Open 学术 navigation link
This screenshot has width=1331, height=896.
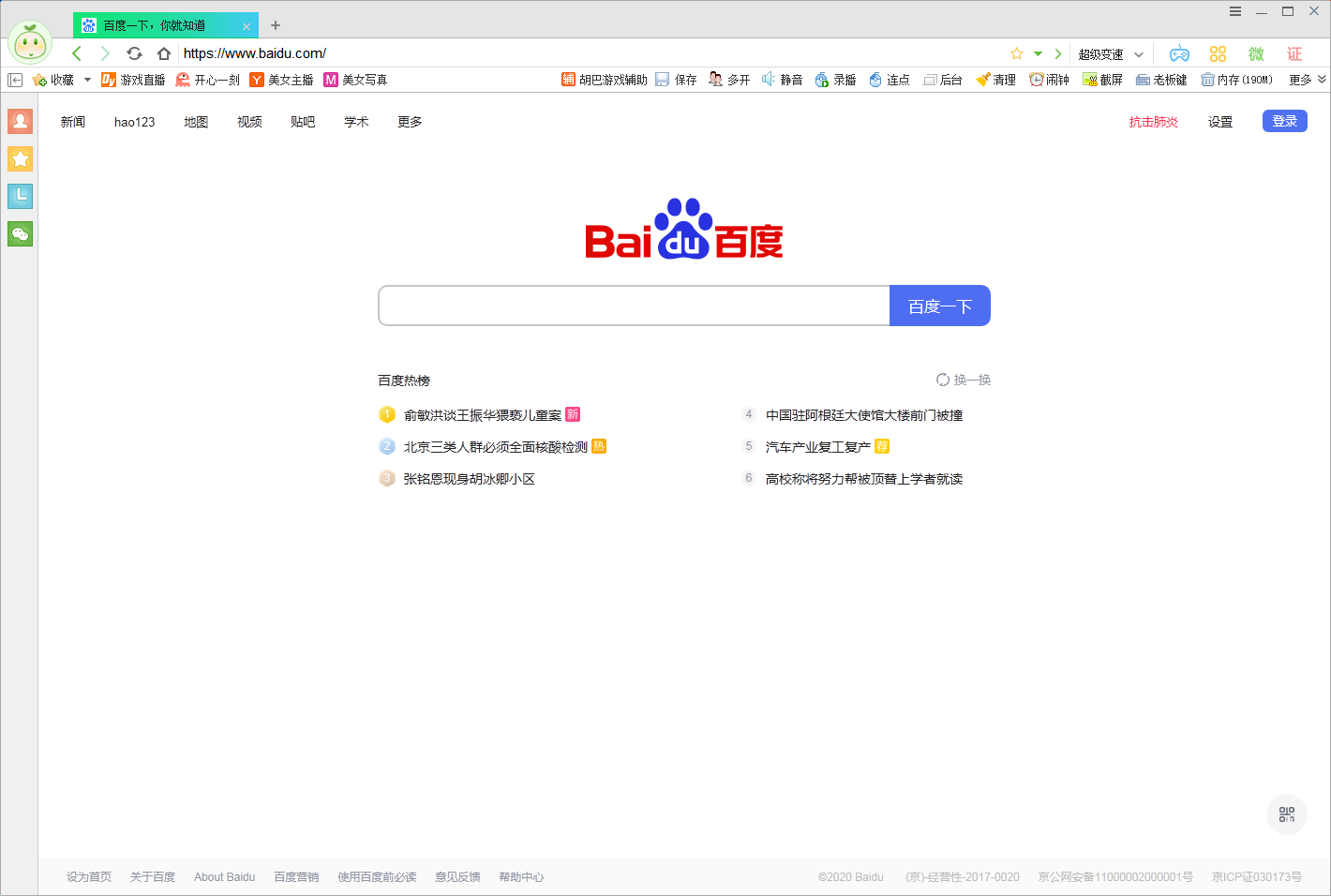pyautogui.click(x=356, y=122)
